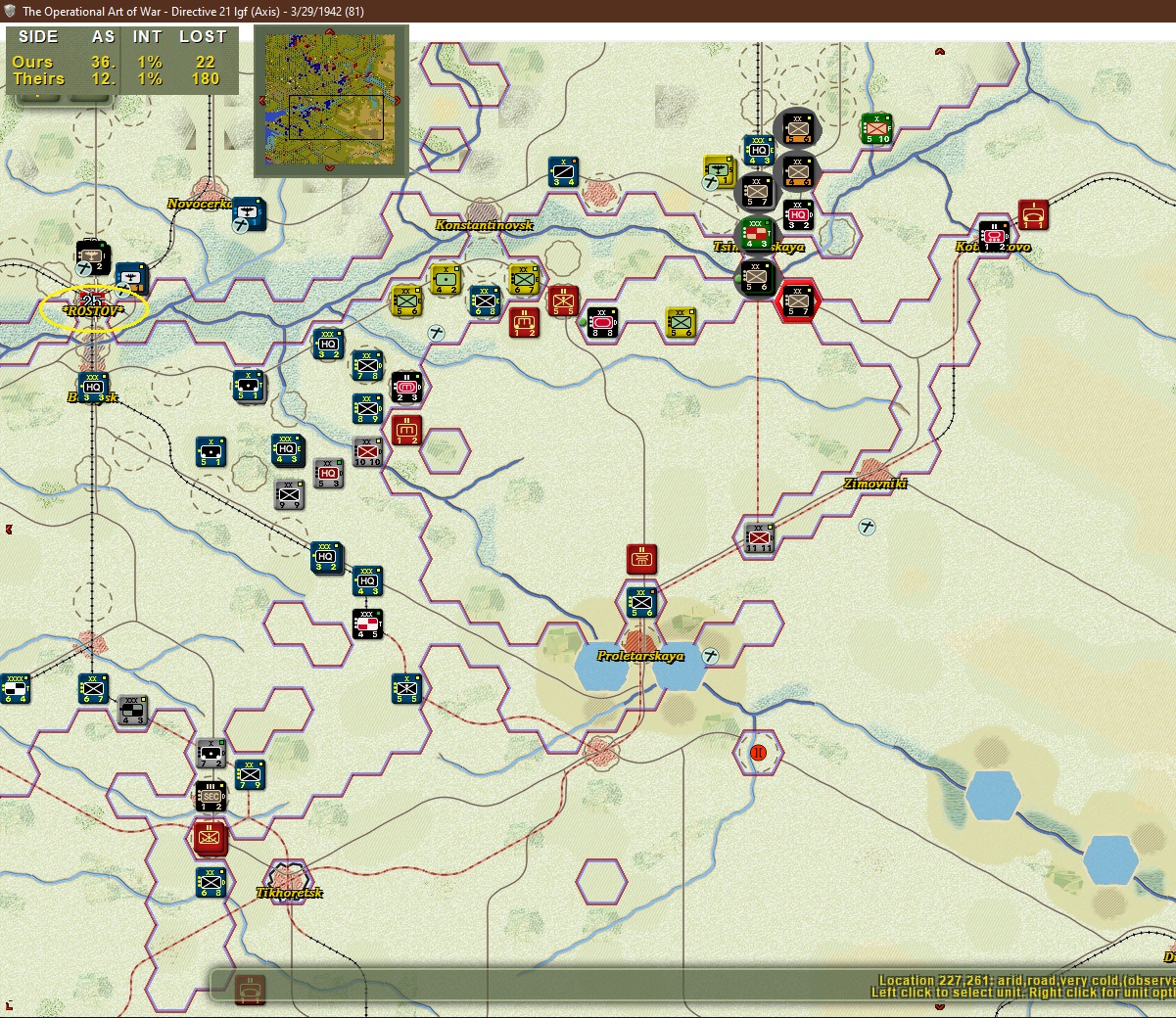The image size is (1176, 1018).
Task: Select blue infantry 6-8 between yellow units
Action: 485,301
